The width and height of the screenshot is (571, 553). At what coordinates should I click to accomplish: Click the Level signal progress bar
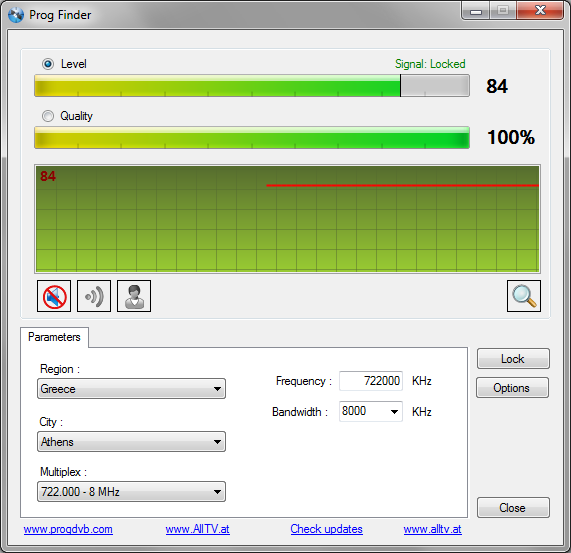(252, 86)
